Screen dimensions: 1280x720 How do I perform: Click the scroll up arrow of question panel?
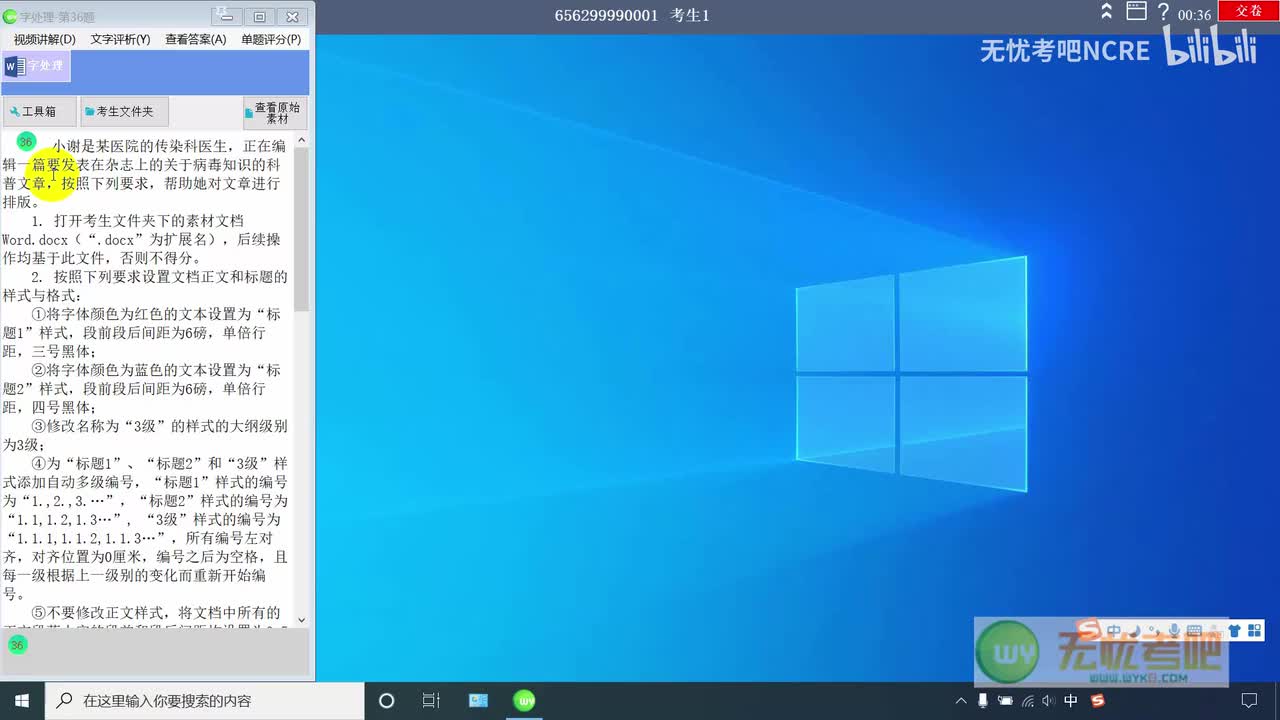pos(302,141)
